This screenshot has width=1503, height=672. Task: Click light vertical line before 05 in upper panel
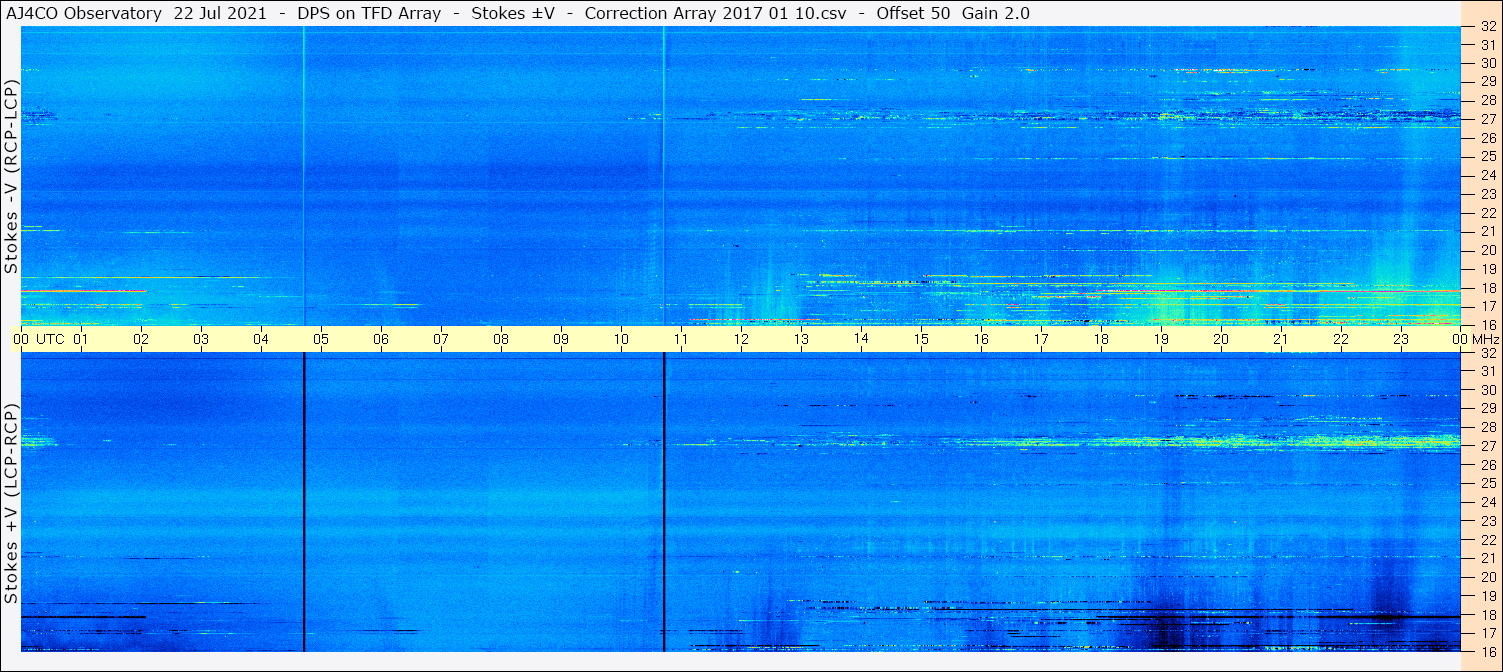click(304, 176)
